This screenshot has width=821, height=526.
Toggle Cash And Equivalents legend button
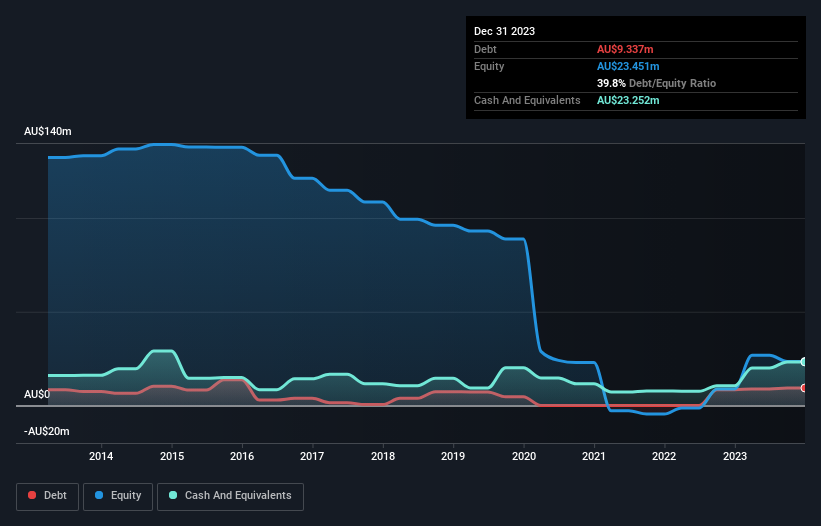(x=230, y=496)
